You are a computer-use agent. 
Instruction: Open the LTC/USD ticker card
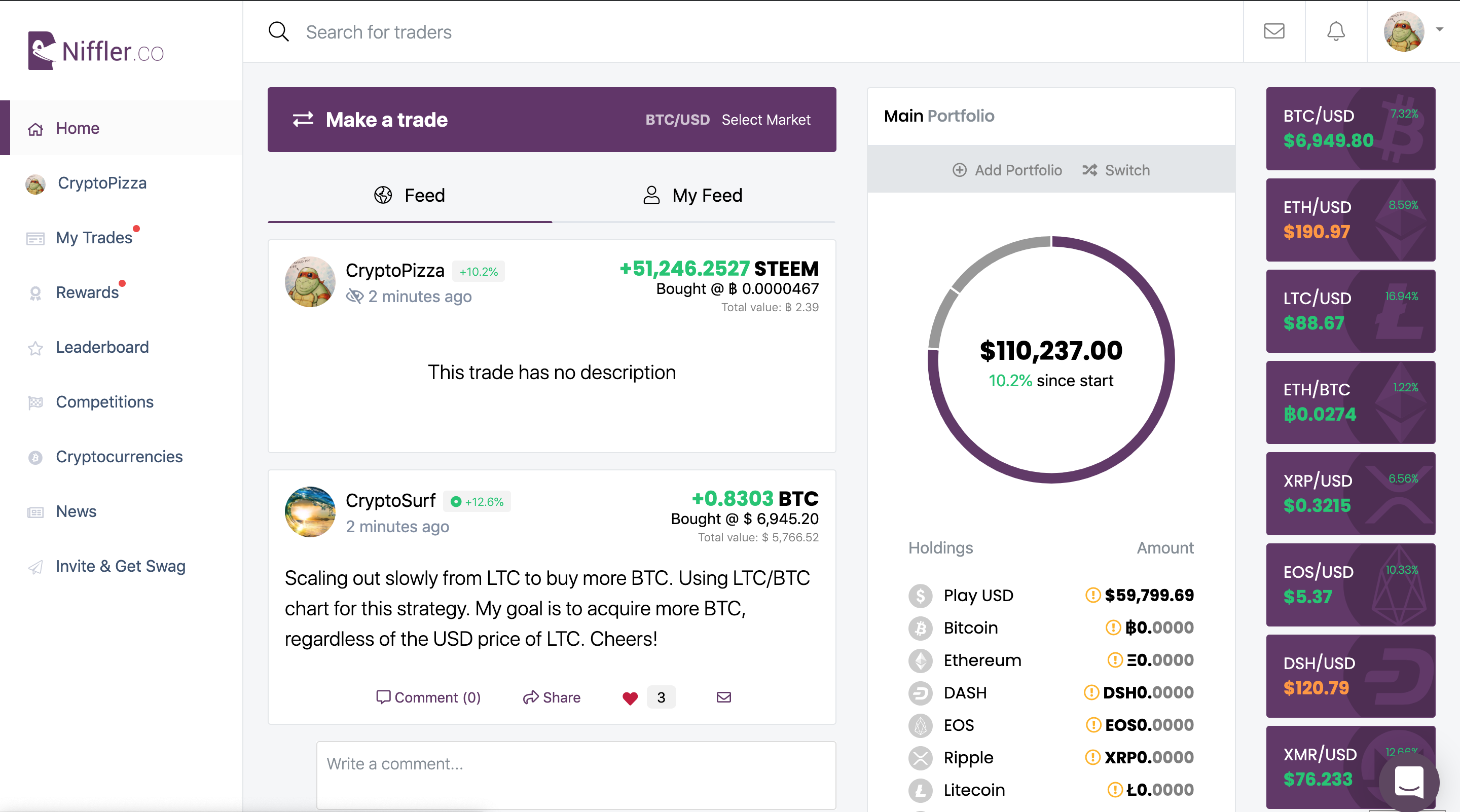coord(1350,311)
